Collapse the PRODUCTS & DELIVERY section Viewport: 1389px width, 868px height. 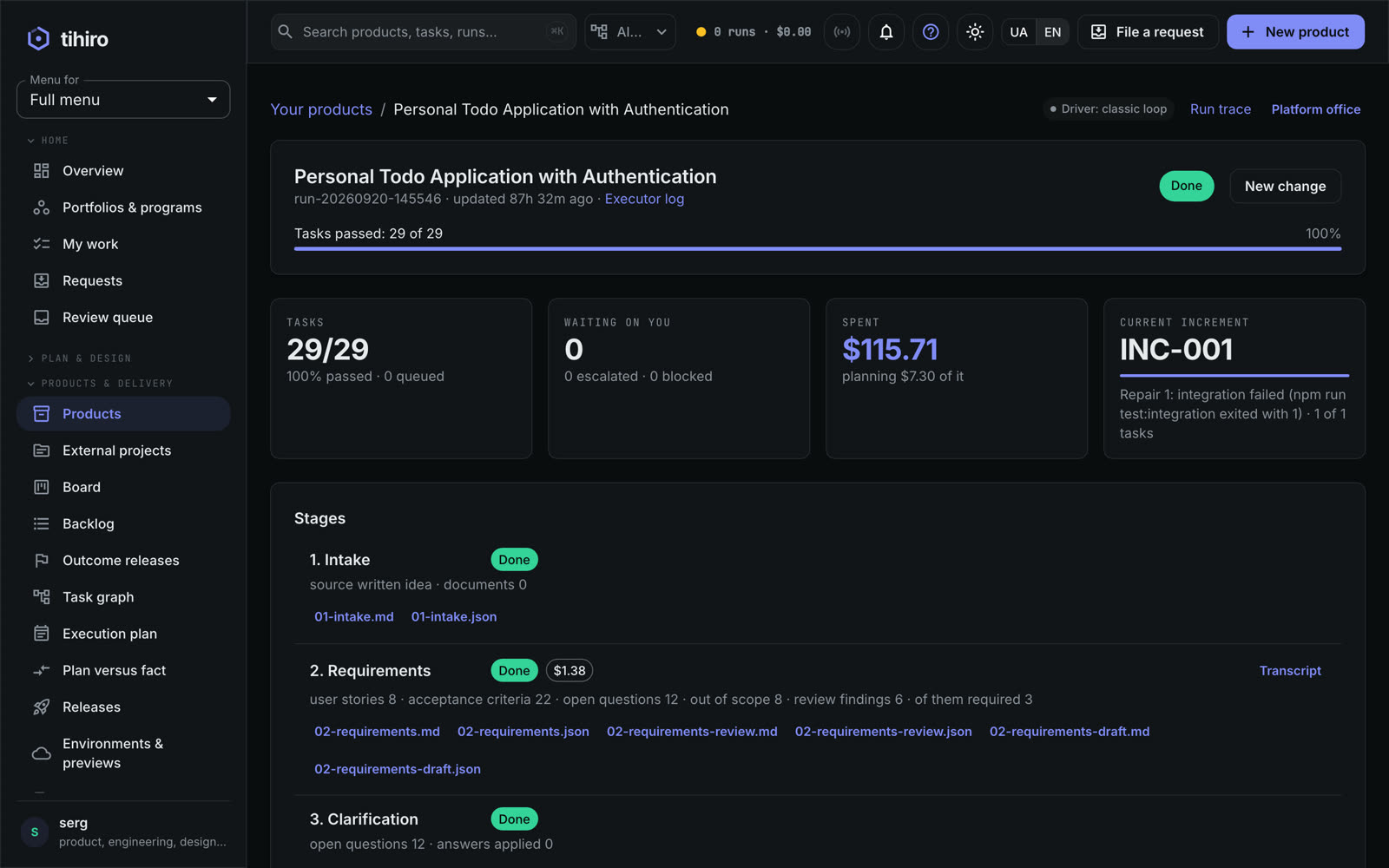pos(100,384)
